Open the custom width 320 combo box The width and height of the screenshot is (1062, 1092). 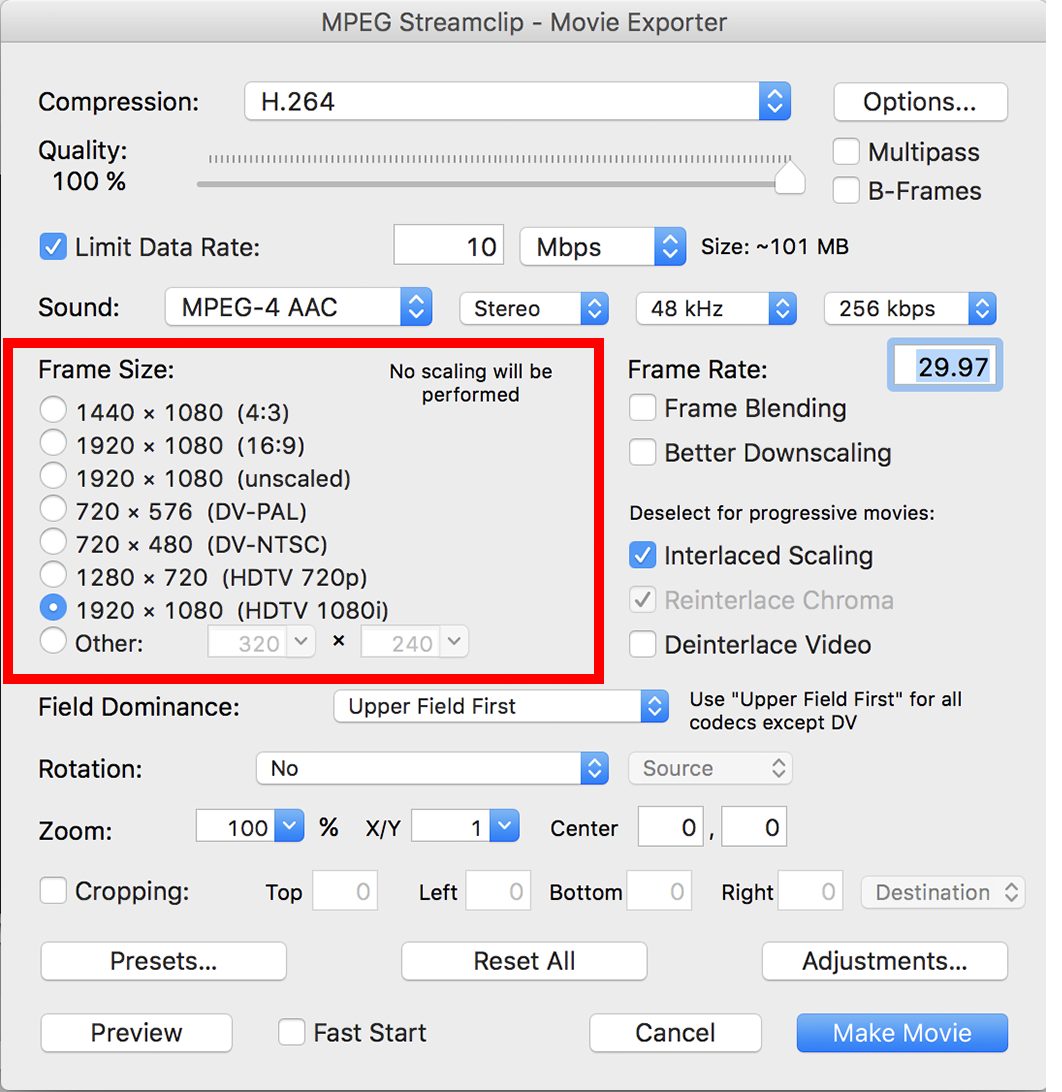[x=261, y=642]
